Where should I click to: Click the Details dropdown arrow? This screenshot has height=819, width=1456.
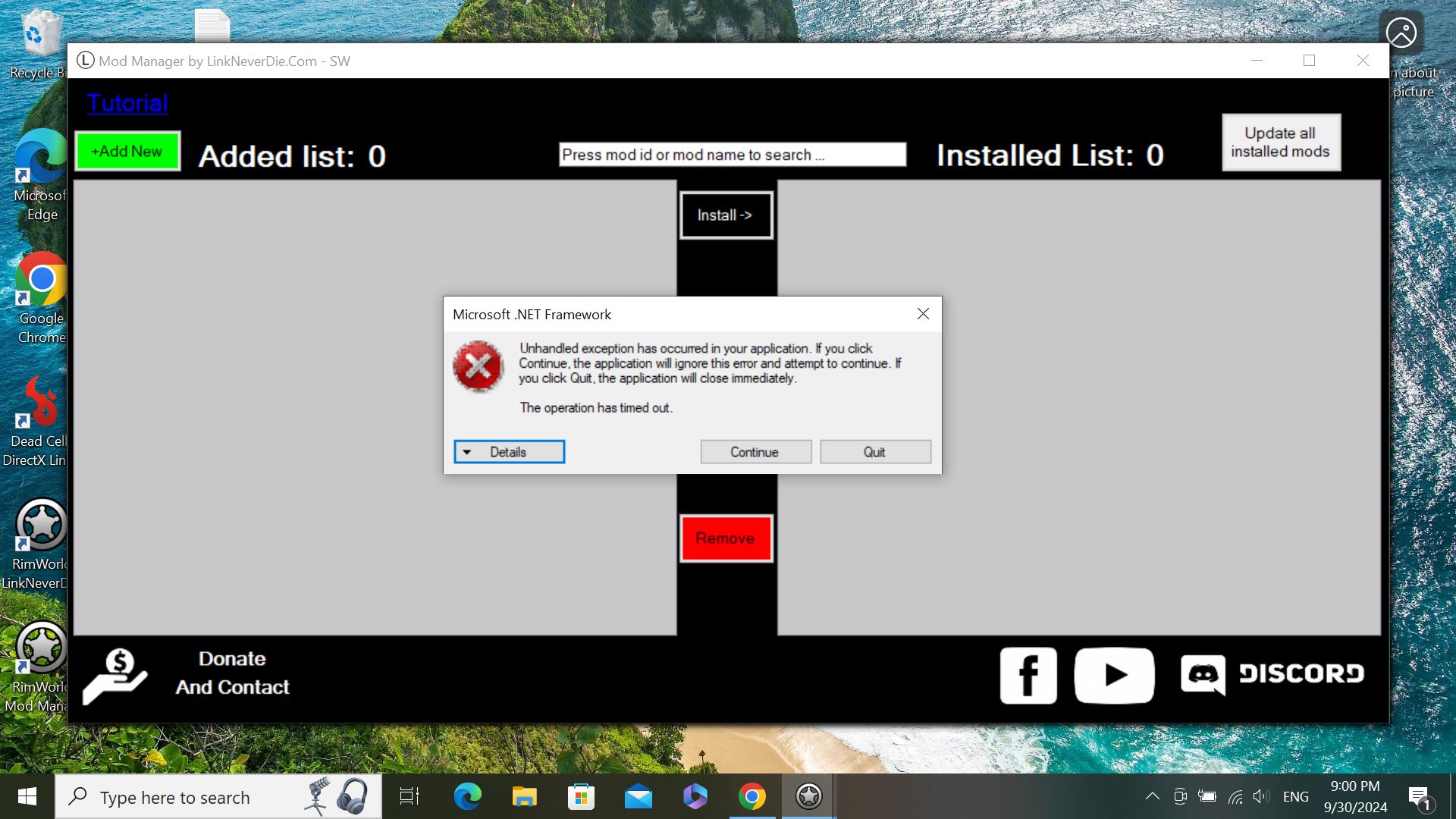(466, 452)
